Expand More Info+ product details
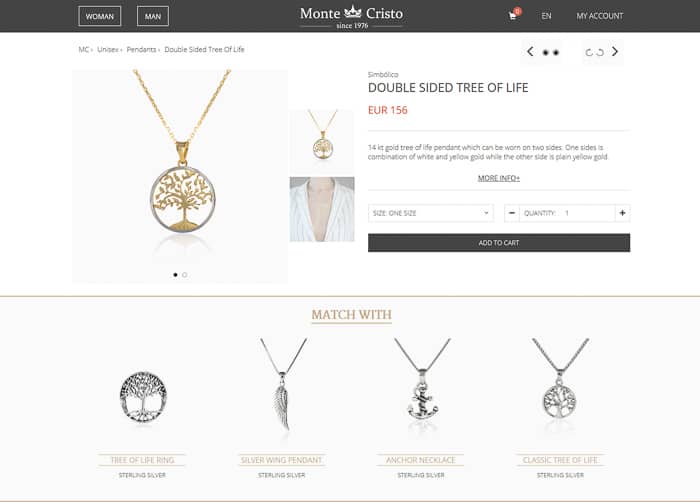This screenshot has width=700, height=502. (499, 178)
